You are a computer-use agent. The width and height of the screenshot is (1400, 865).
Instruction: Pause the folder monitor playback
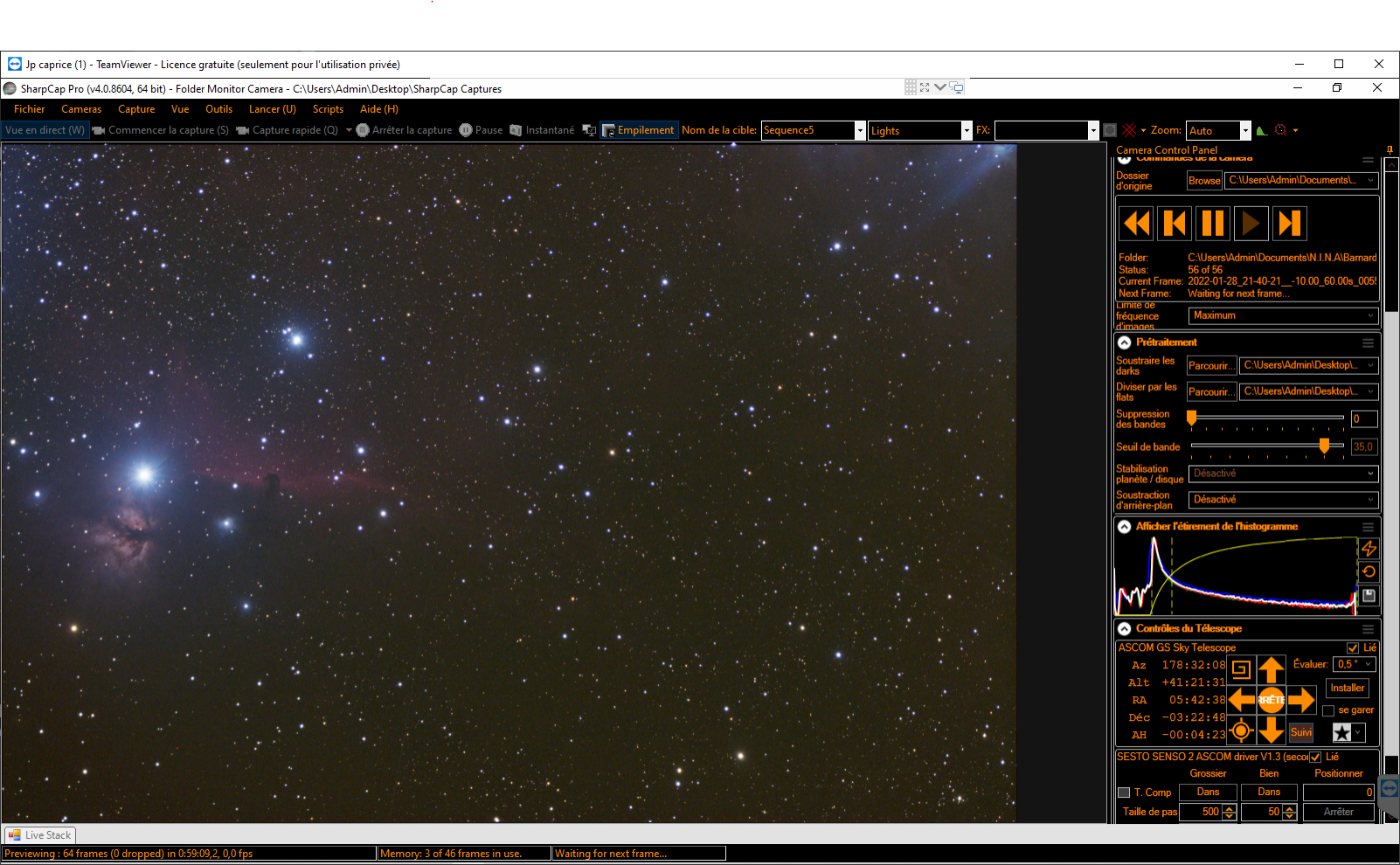(x=1213, y=224)
